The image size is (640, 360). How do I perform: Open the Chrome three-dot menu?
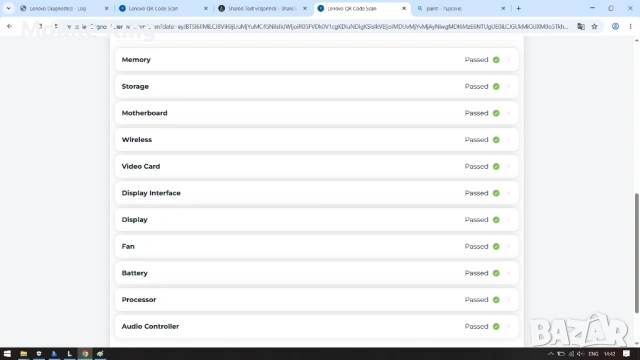630,27
